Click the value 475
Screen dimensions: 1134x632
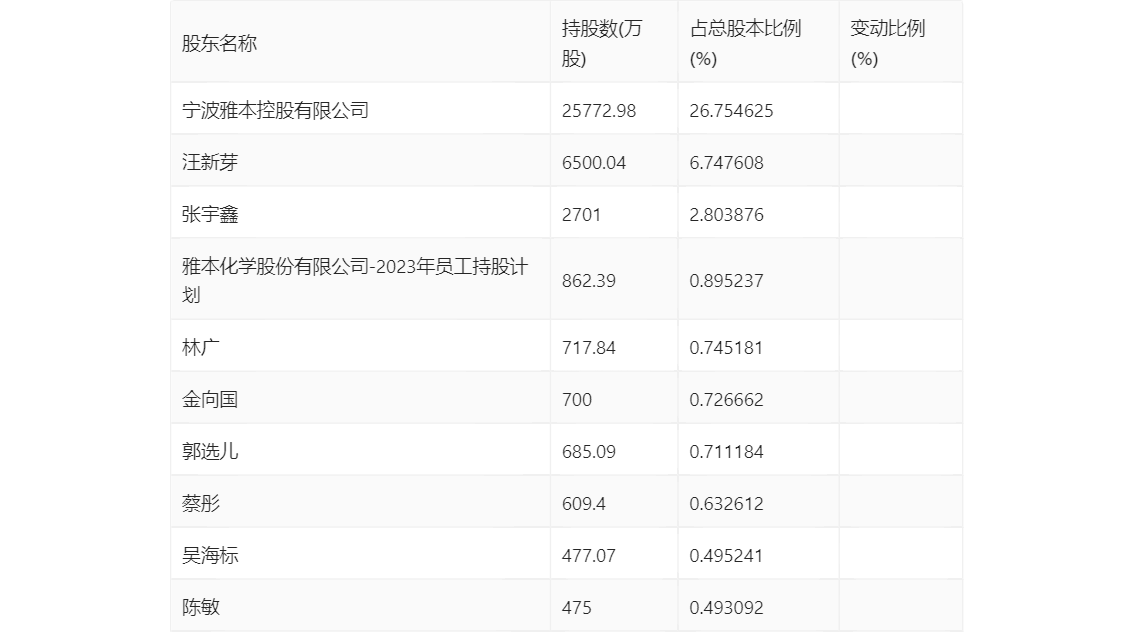pos(576,607)
